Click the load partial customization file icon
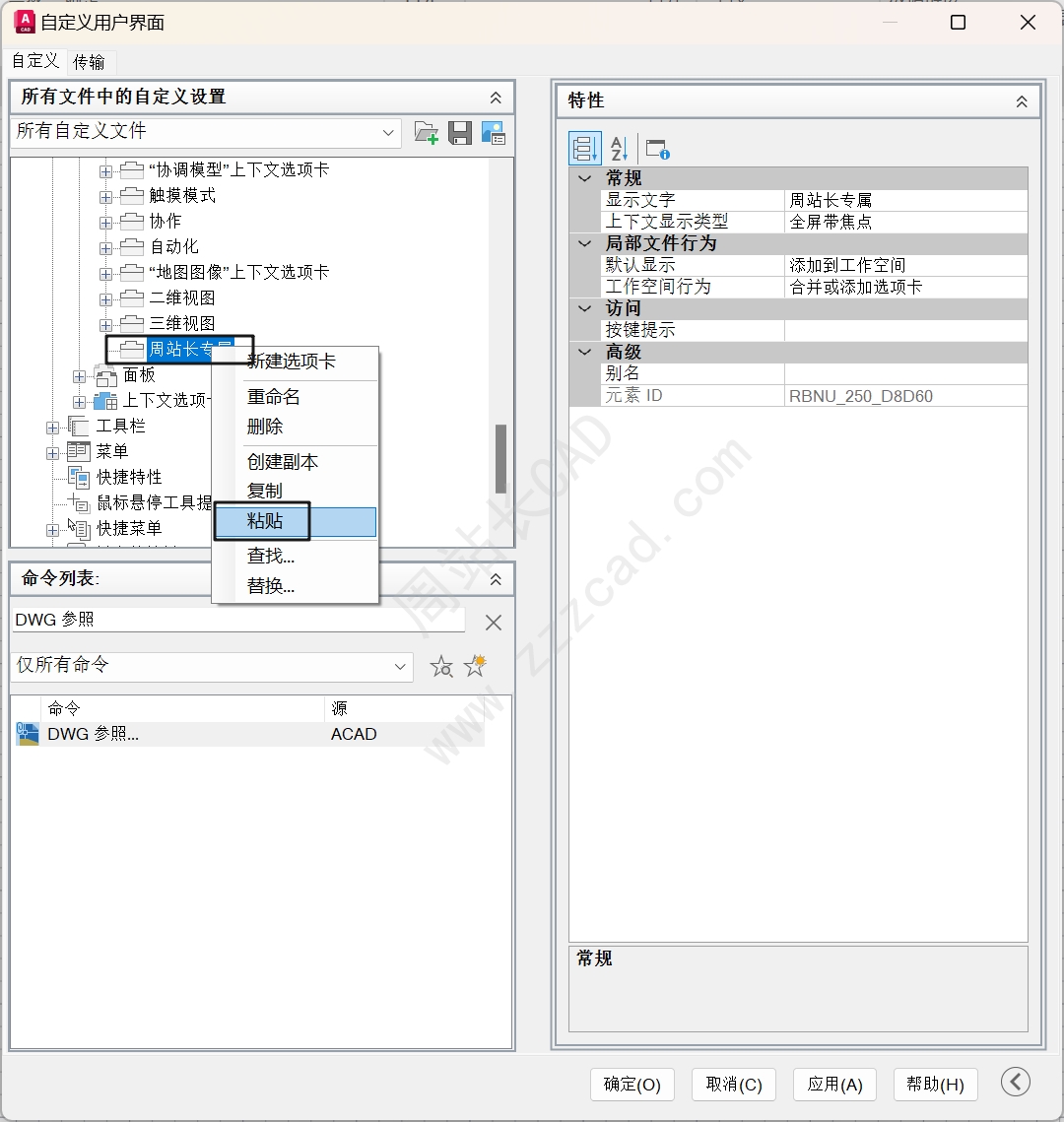The width and height of the screenshot is (1064, 1122). point(427,133)
